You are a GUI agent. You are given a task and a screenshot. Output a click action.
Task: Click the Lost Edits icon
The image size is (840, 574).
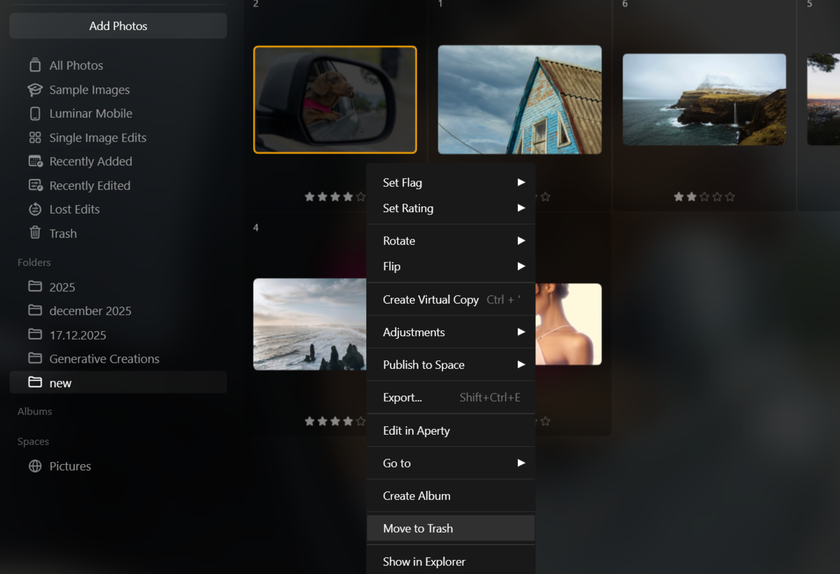(x=35, y=210)
